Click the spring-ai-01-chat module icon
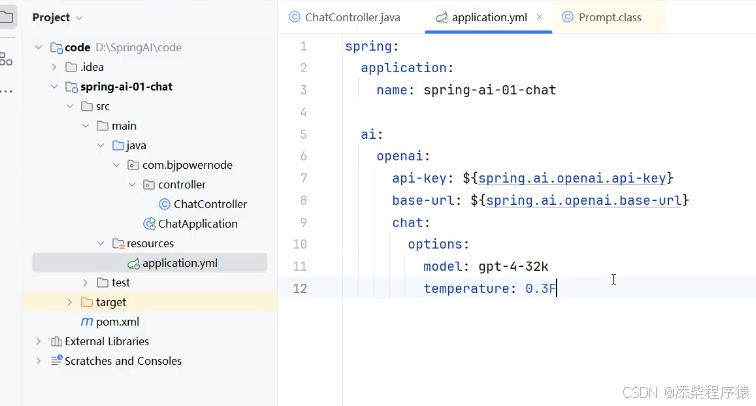Screen dimensions: 756x406 click(x=71, y=87)
